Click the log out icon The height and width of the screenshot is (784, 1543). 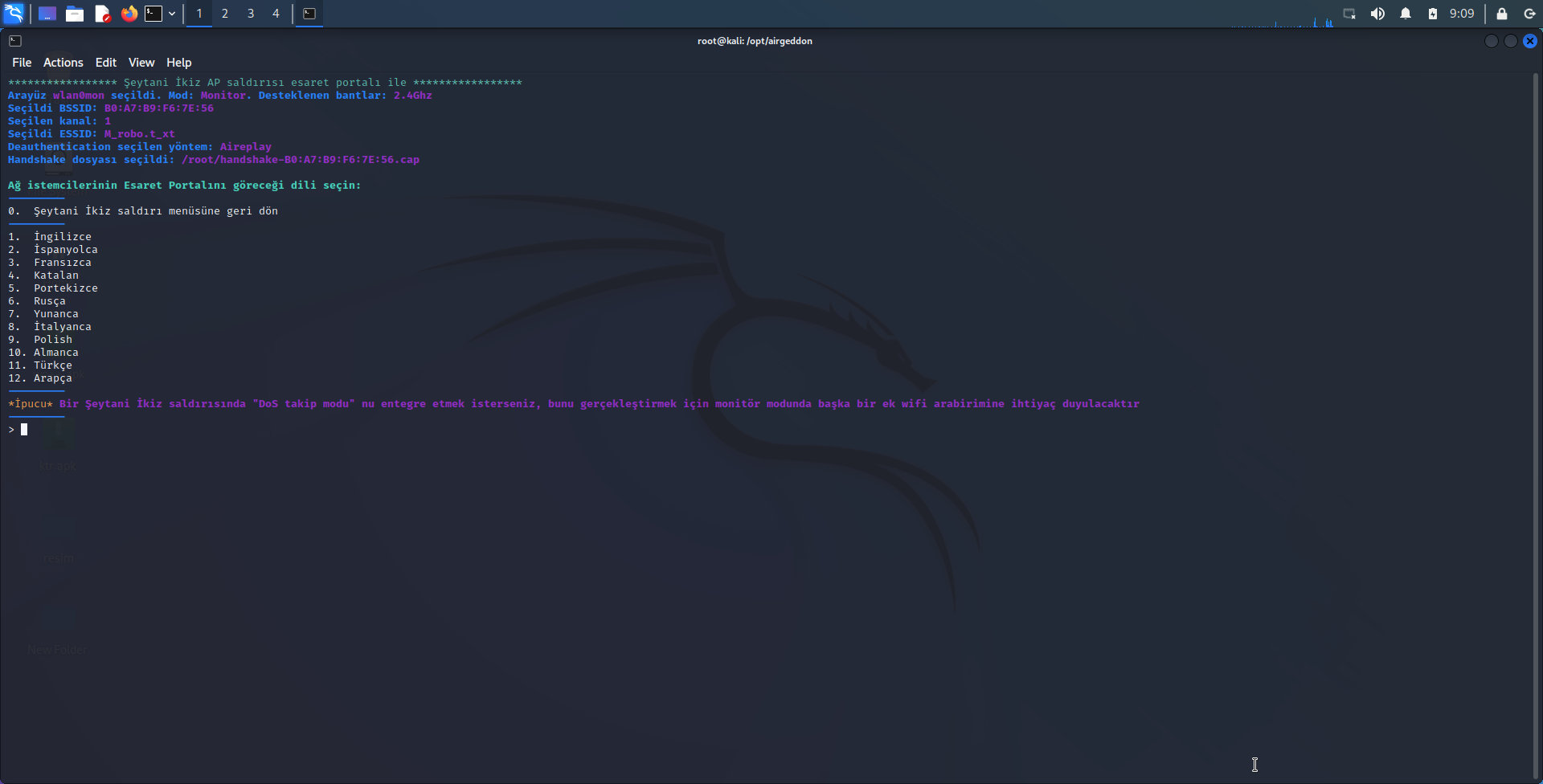(1530, 14)
